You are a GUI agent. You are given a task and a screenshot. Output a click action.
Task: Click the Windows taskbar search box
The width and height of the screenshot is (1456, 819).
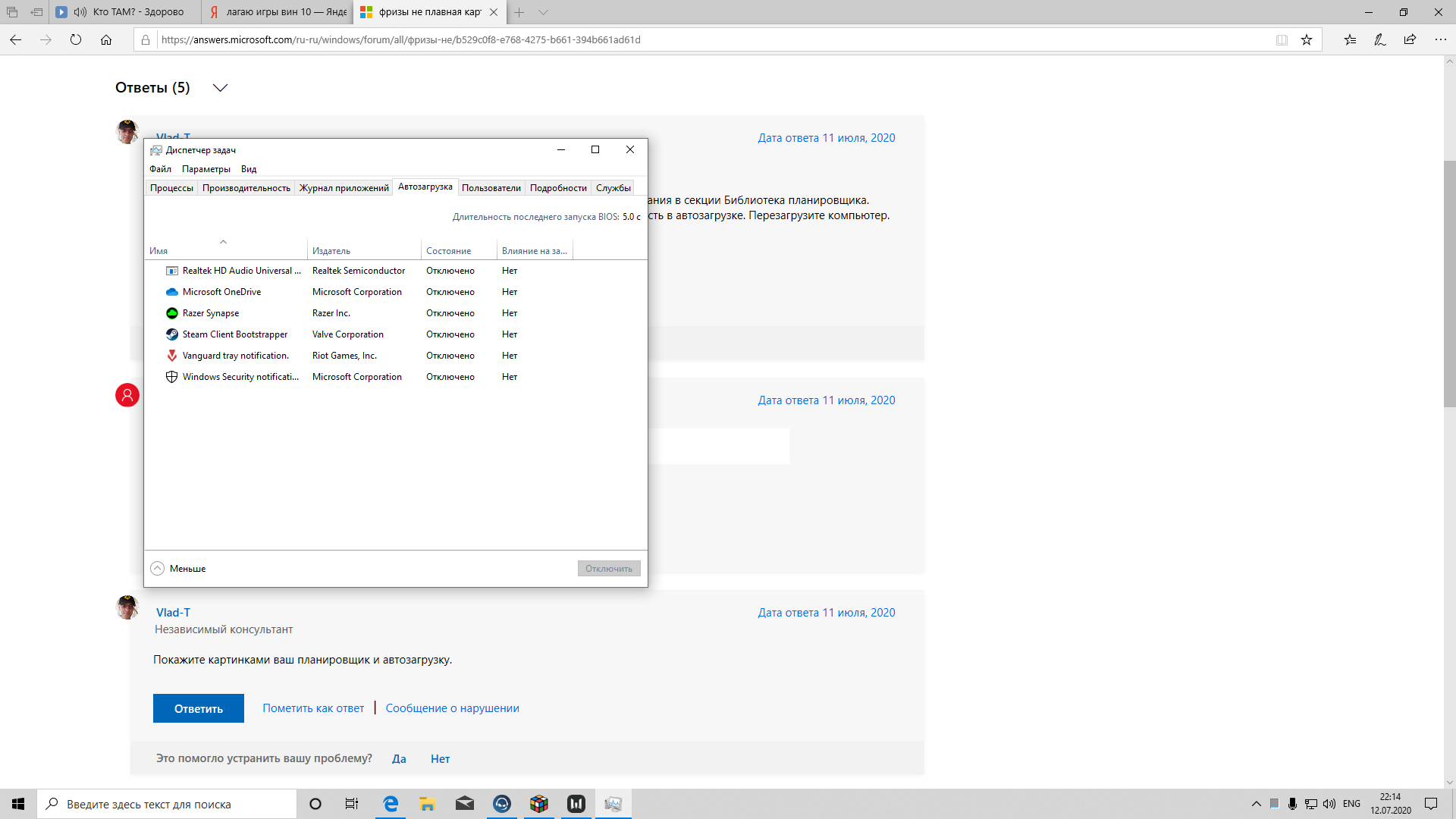(x=167, y=804)
